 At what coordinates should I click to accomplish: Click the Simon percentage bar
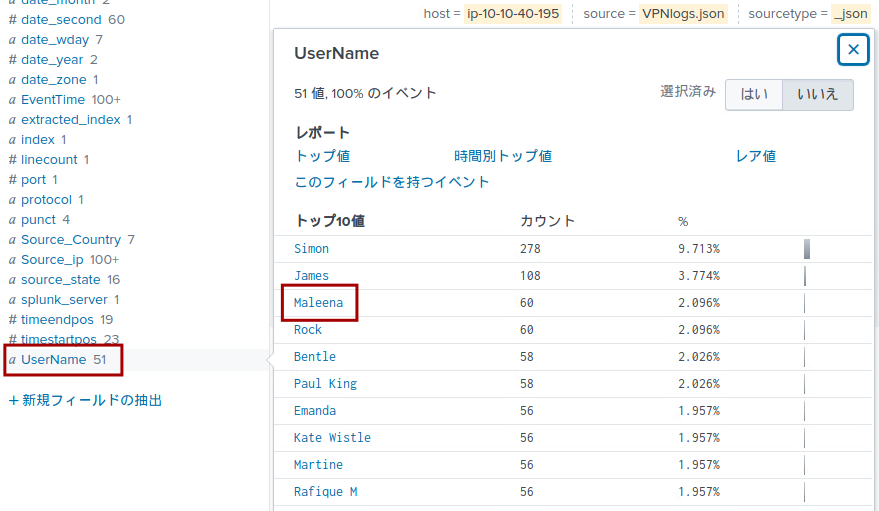(x=807, y=249)
